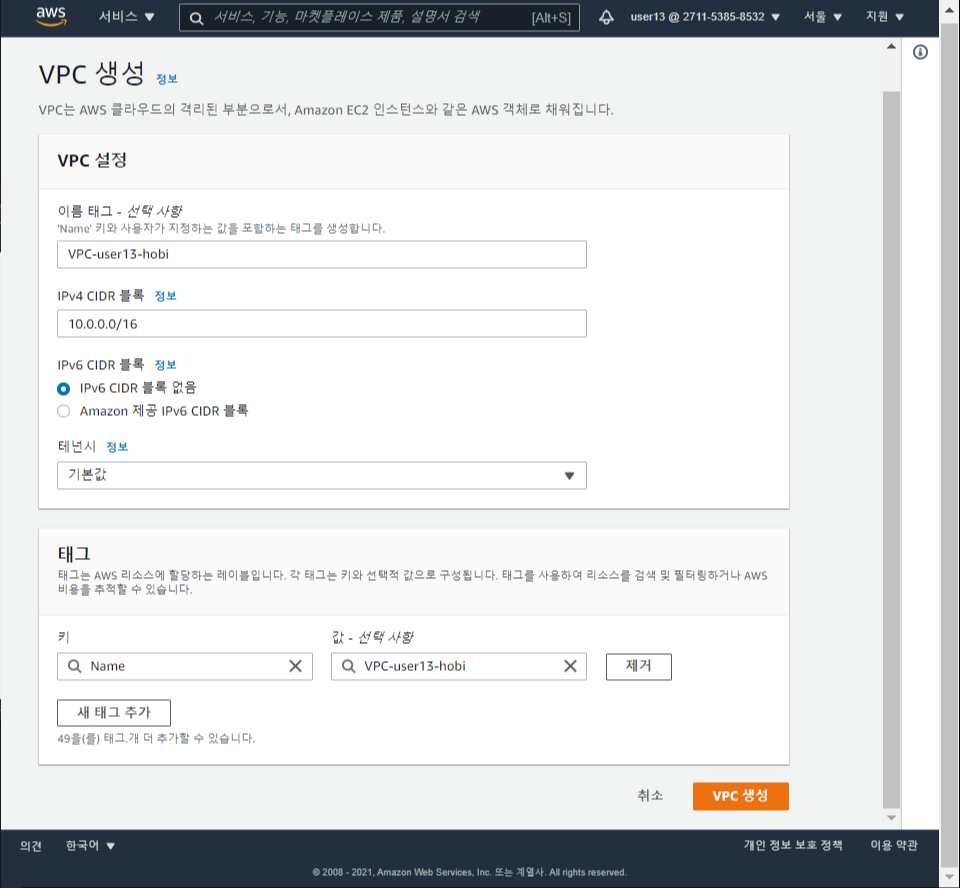The height and width of the screenshot is (888, 960).
Task: Click the orange VPC 생성 button
Action: click(x=740, y=796)
